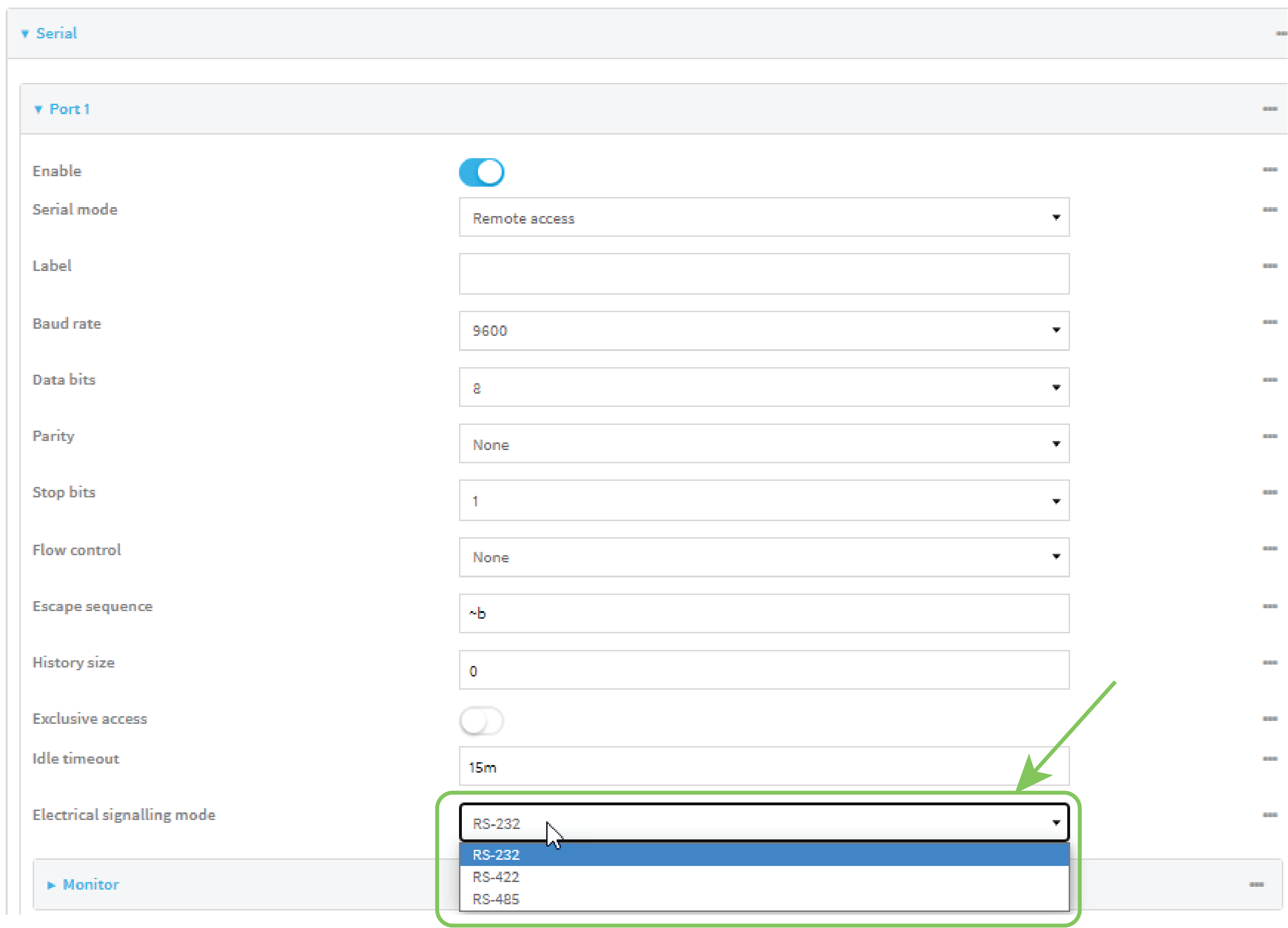This screenshot has height=928, width=1288.
Task: Open the Stop bits dropdown
Action: [763, 500]
